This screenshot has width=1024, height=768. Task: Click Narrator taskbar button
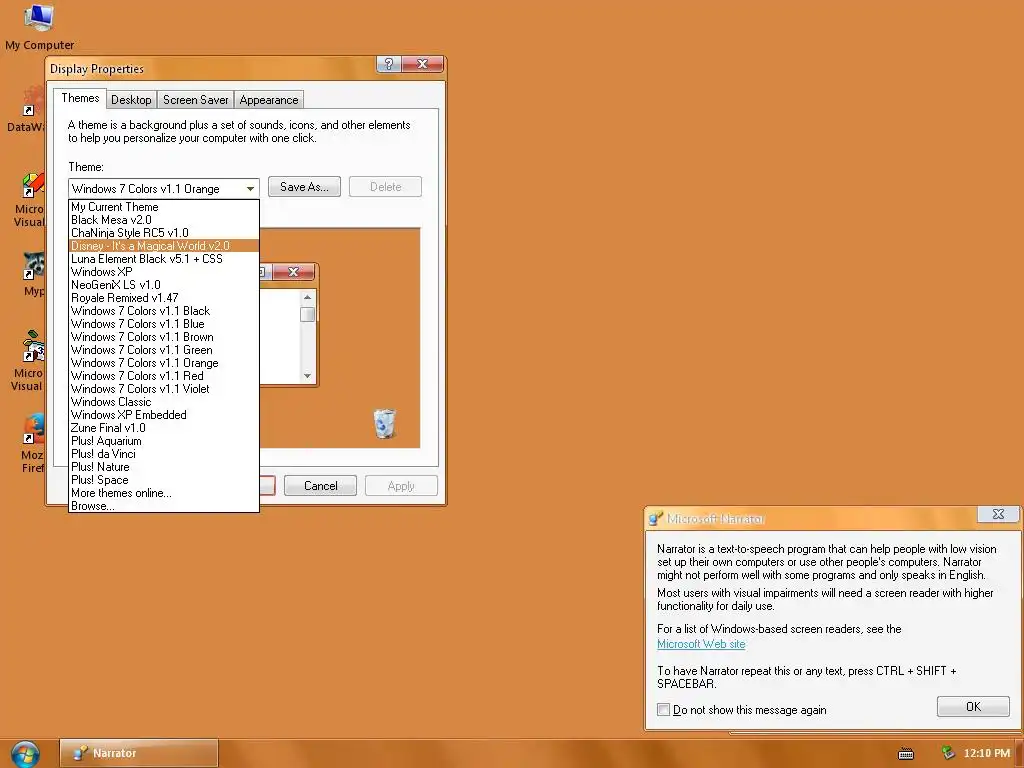[x=139, y=753]
